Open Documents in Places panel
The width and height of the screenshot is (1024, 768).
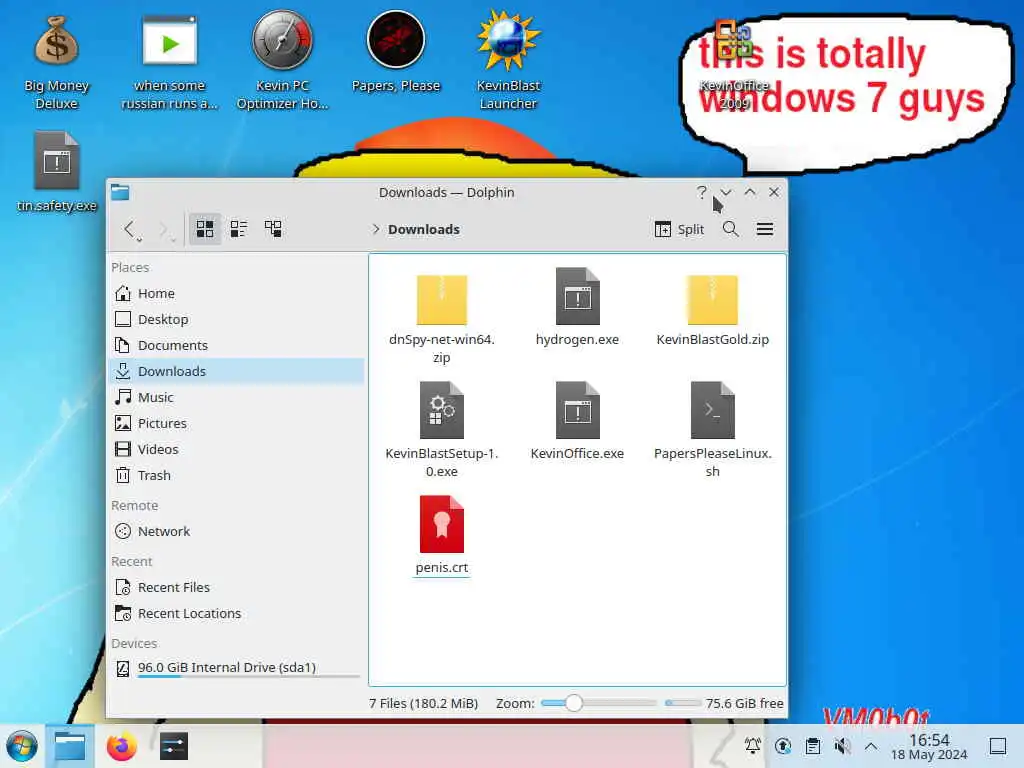[237, 345]
